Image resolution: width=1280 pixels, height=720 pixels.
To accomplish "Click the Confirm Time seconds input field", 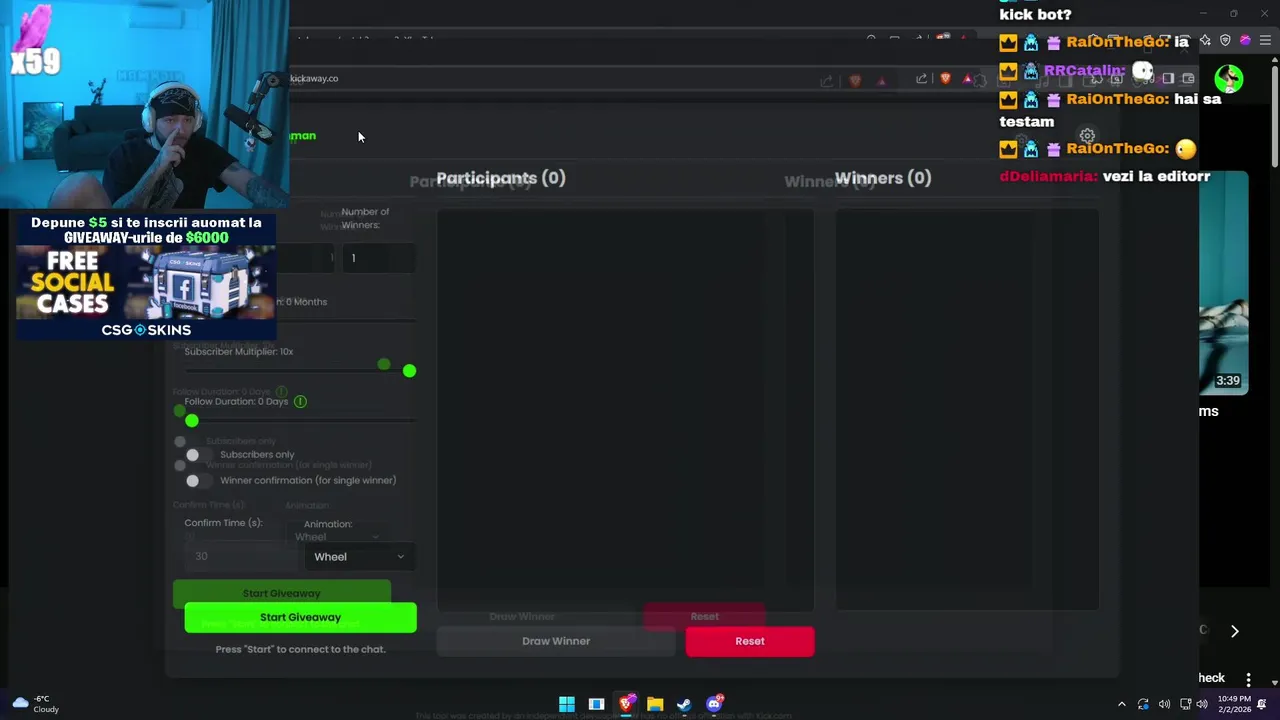I will 239,556.
